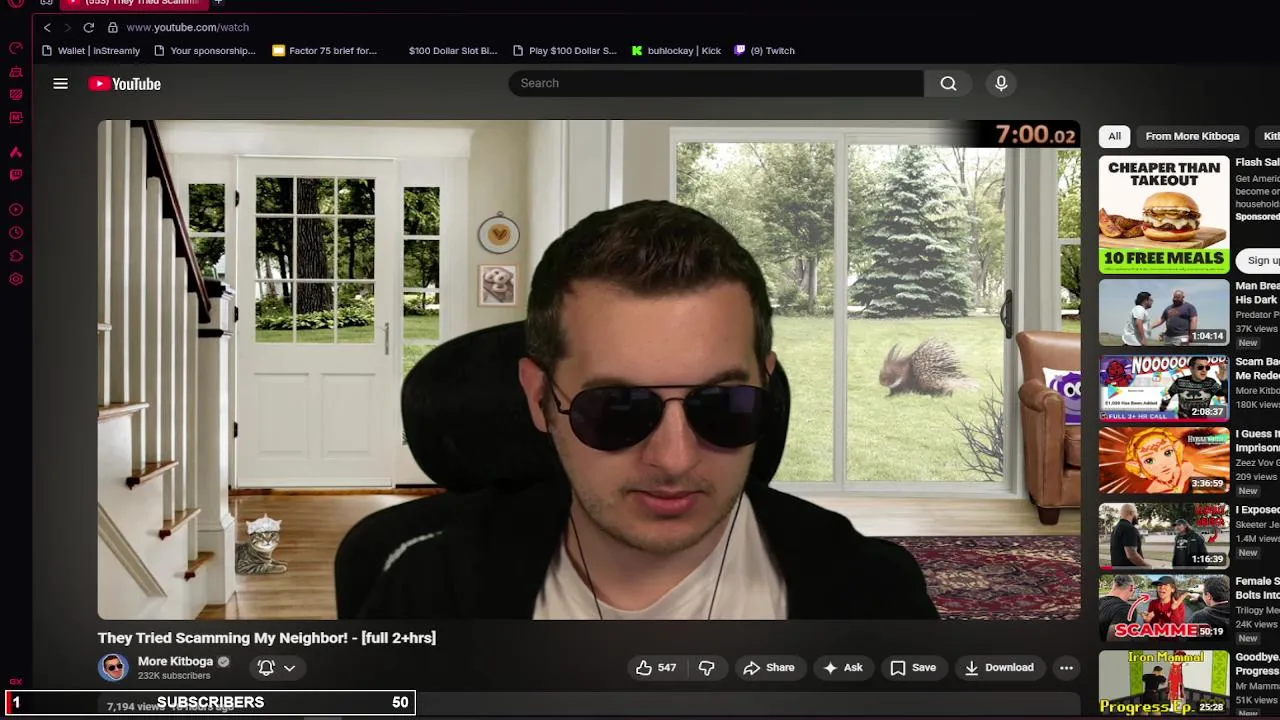Focus the YouTube search field

pos(716,83)
